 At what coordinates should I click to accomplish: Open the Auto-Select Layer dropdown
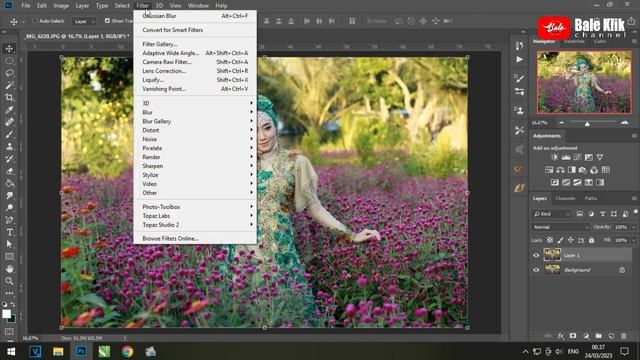[x=84, y=21]
